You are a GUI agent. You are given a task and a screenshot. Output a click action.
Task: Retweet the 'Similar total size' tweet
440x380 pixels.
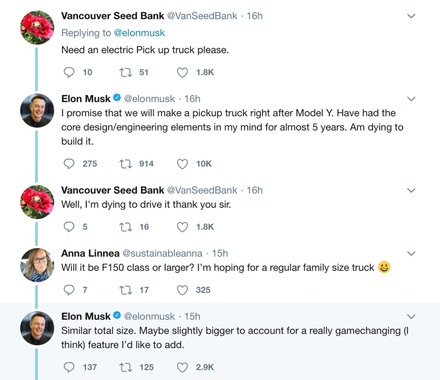(126, 367)
